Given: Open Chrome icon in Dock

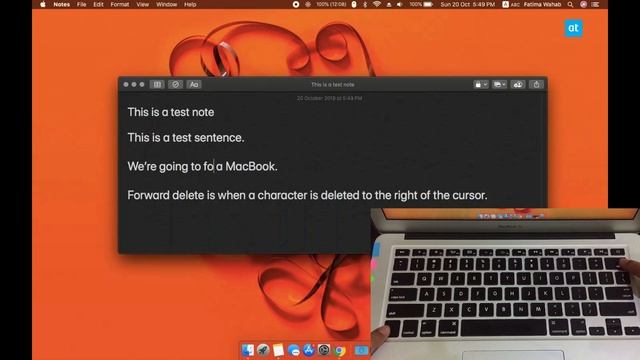Looking at the screenshot, I should coord(340,350).
